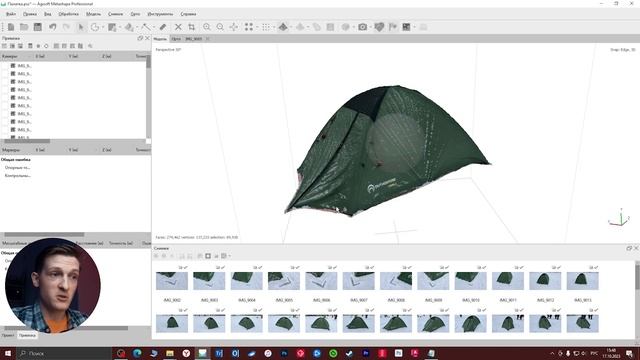Open reference settings icon in Привязка toolbar
Screen dimensions: 640x360
tap(90, 46)
